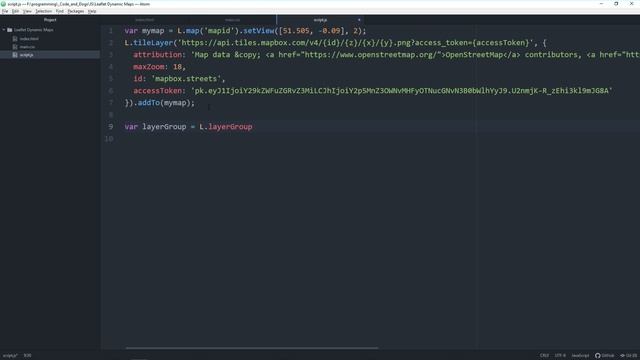Viewport: 640px width, 360px height.
Task: Click the script.js file icon in tree
Action: click(15, 55)
